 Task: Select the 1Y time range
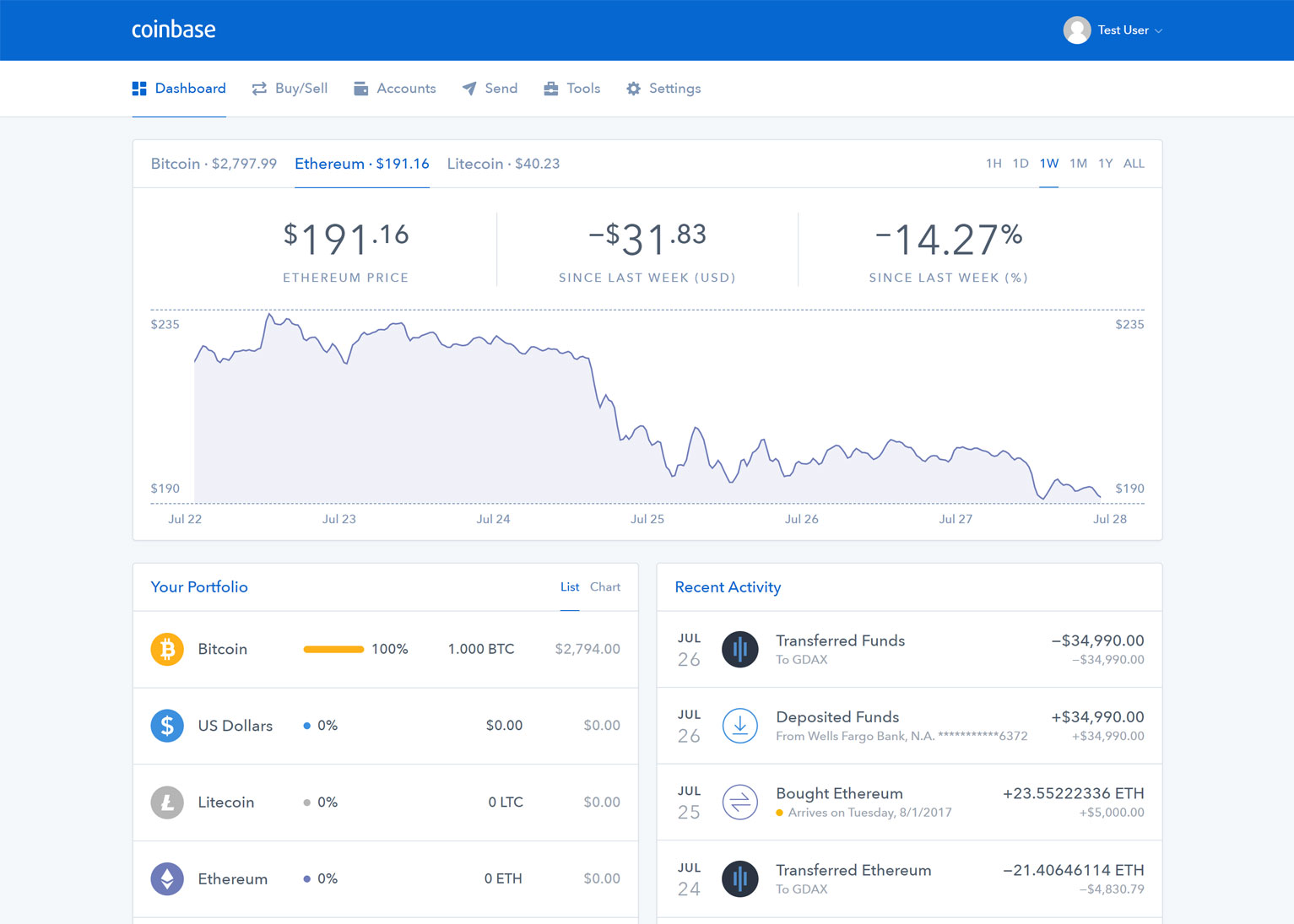(1106, 164)
